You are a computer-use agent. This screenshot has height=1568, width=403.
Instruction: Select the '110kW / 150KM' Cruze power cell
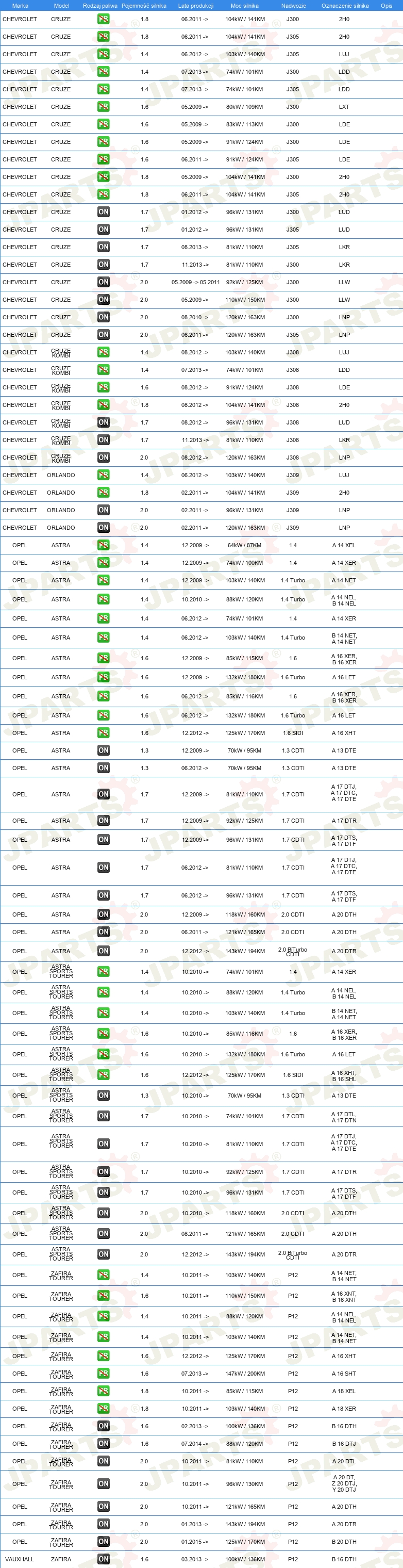[245, 300]
